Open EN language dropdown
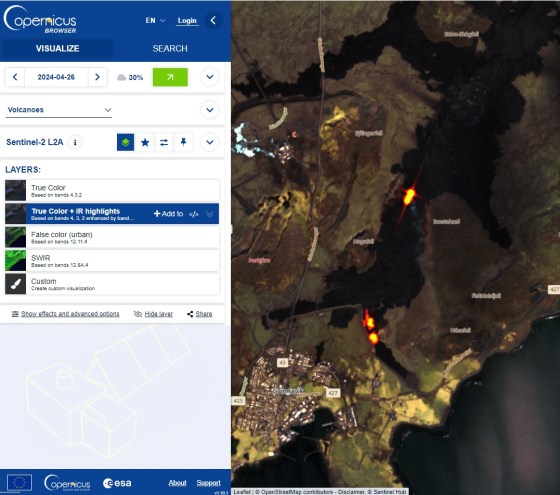 [155, 21]
